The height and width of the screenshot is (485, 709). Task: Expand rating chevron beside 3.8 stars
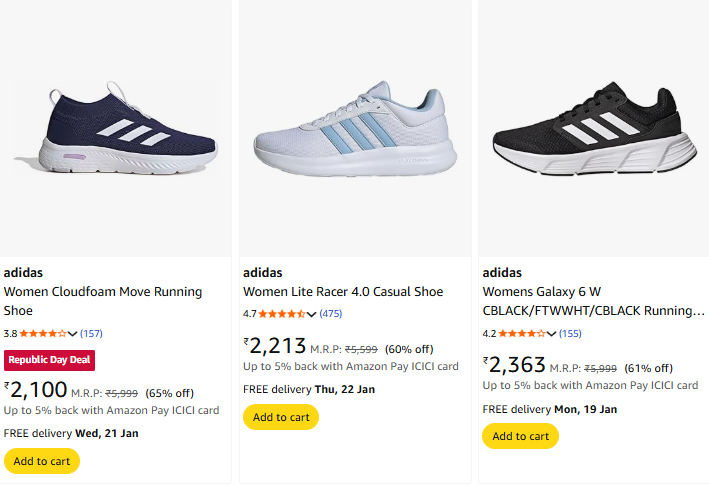tap(73, 334)
